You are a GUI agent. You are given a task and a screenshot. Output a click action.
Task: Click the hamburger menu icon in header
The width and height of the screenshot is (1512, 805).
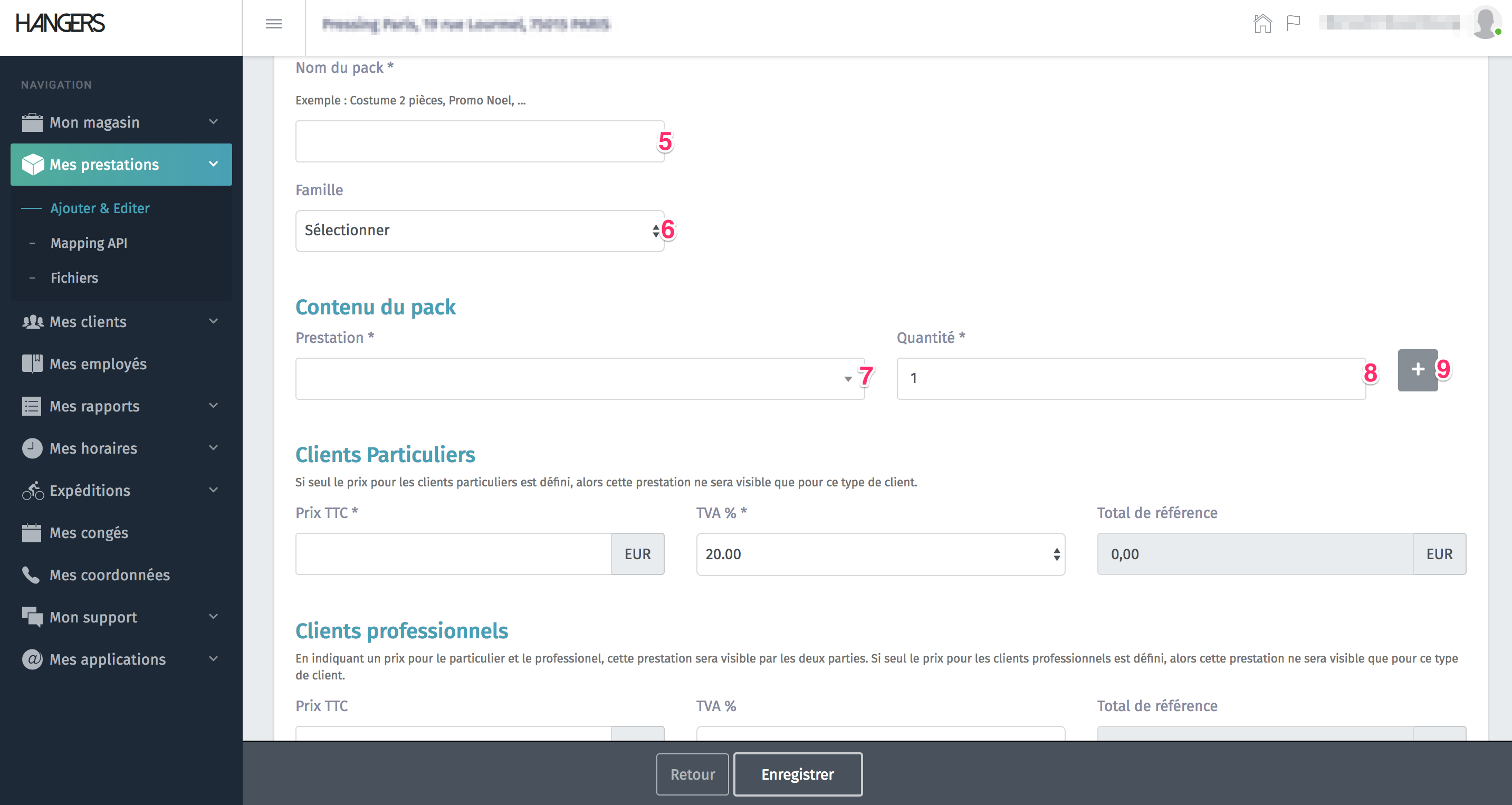coord(273,24)
